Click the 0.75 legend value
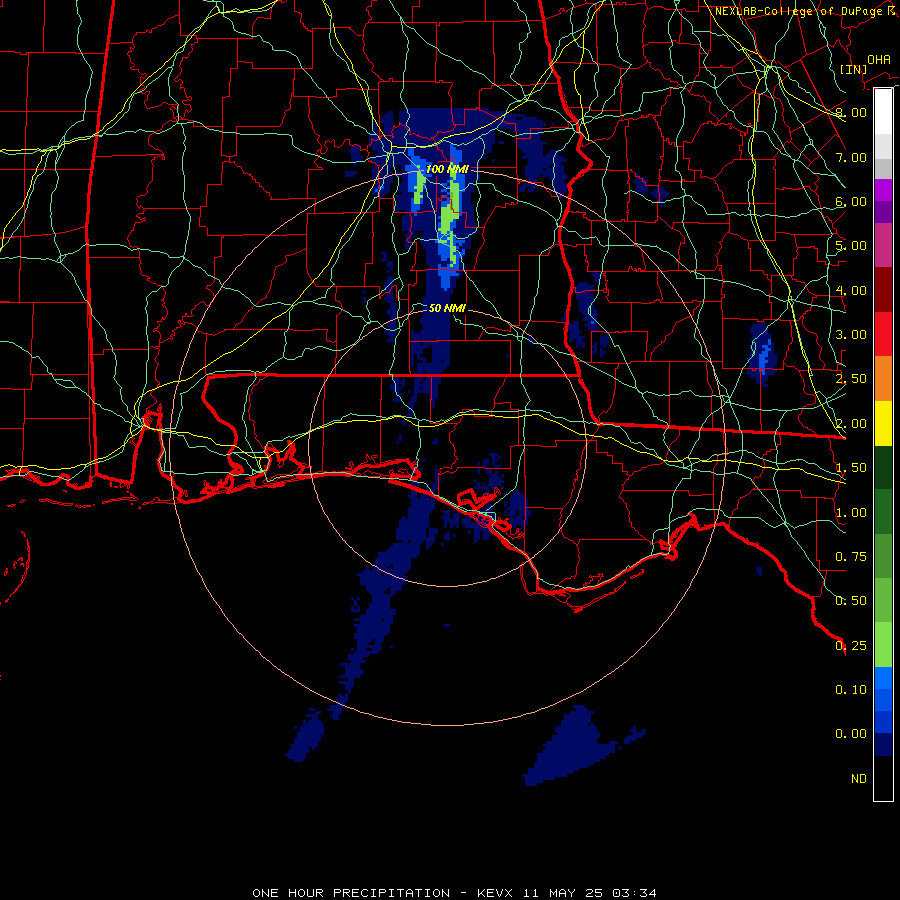 coord(851,557)
